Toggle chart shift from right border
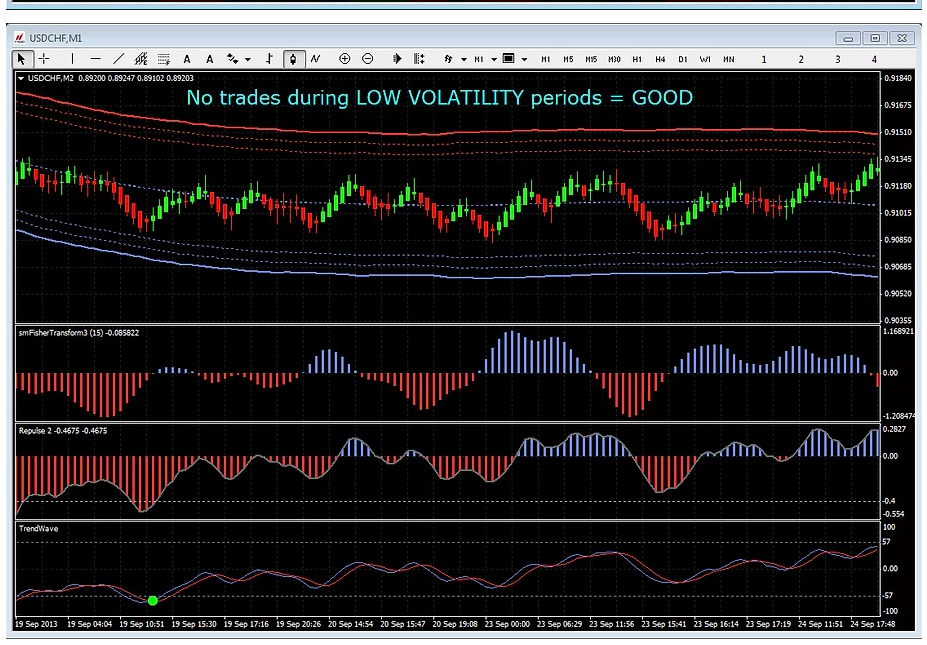 pos(419,59)
